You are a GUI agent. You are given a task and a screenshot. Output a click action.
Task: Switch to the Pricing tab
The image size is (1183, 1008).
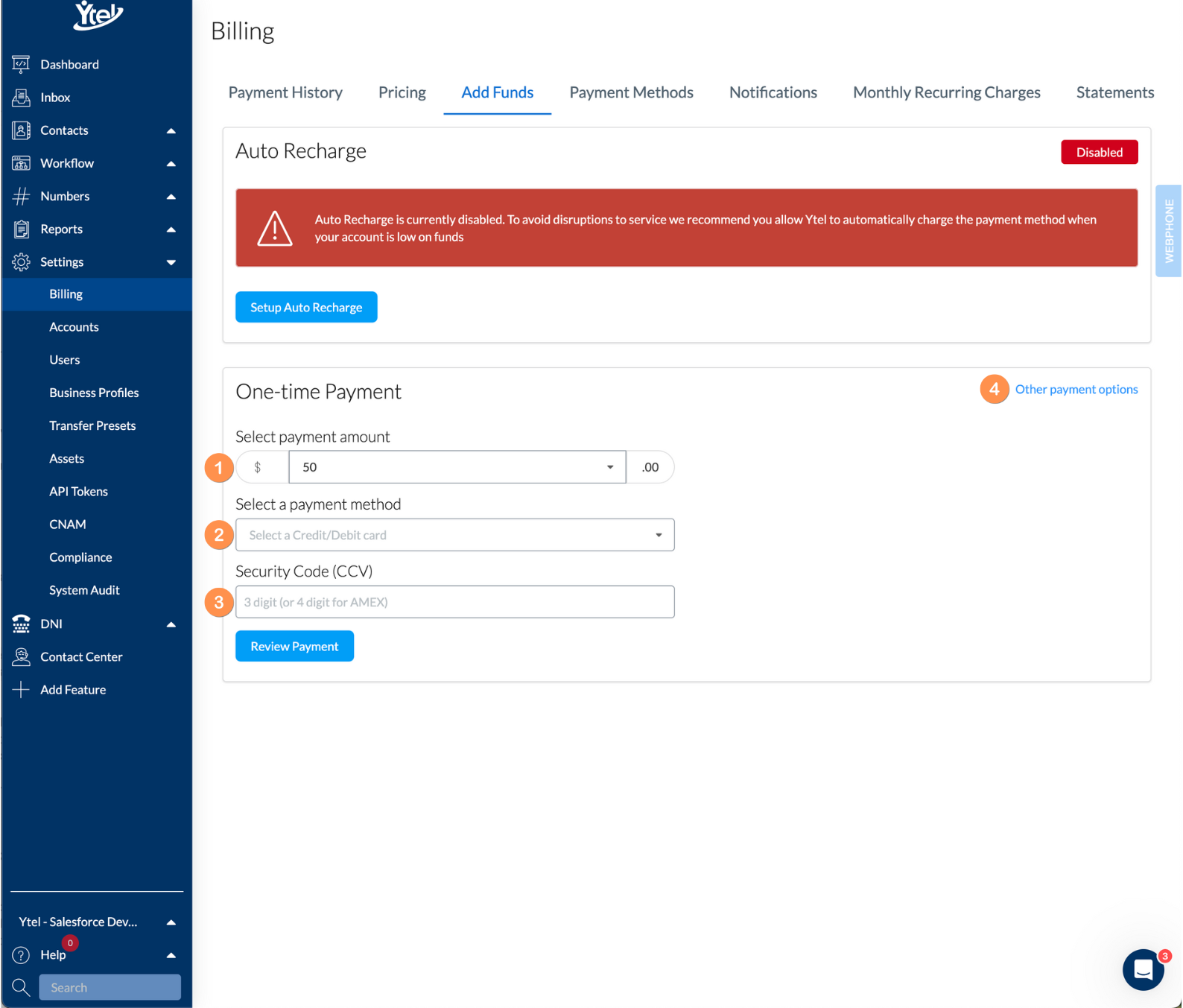click(402, 92)
